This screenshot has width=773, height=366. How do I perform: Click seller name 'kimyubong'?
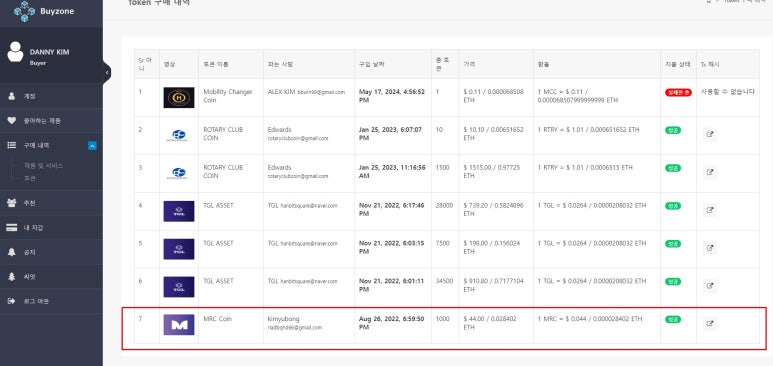tap(283, 319)
